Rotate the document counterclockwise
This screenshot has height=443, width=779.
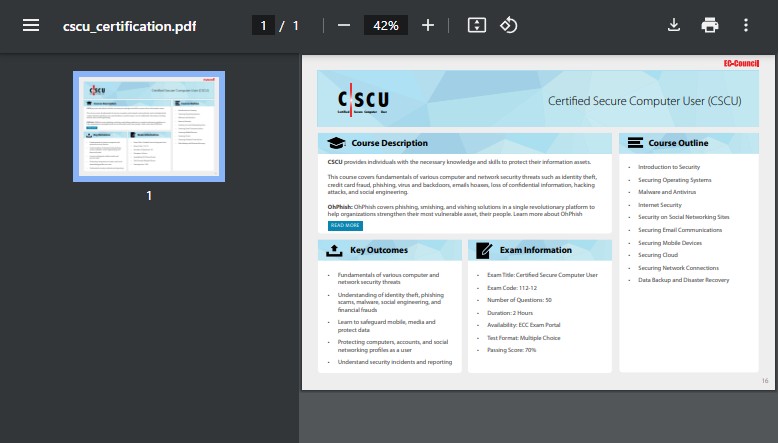[x=508, y=25]
